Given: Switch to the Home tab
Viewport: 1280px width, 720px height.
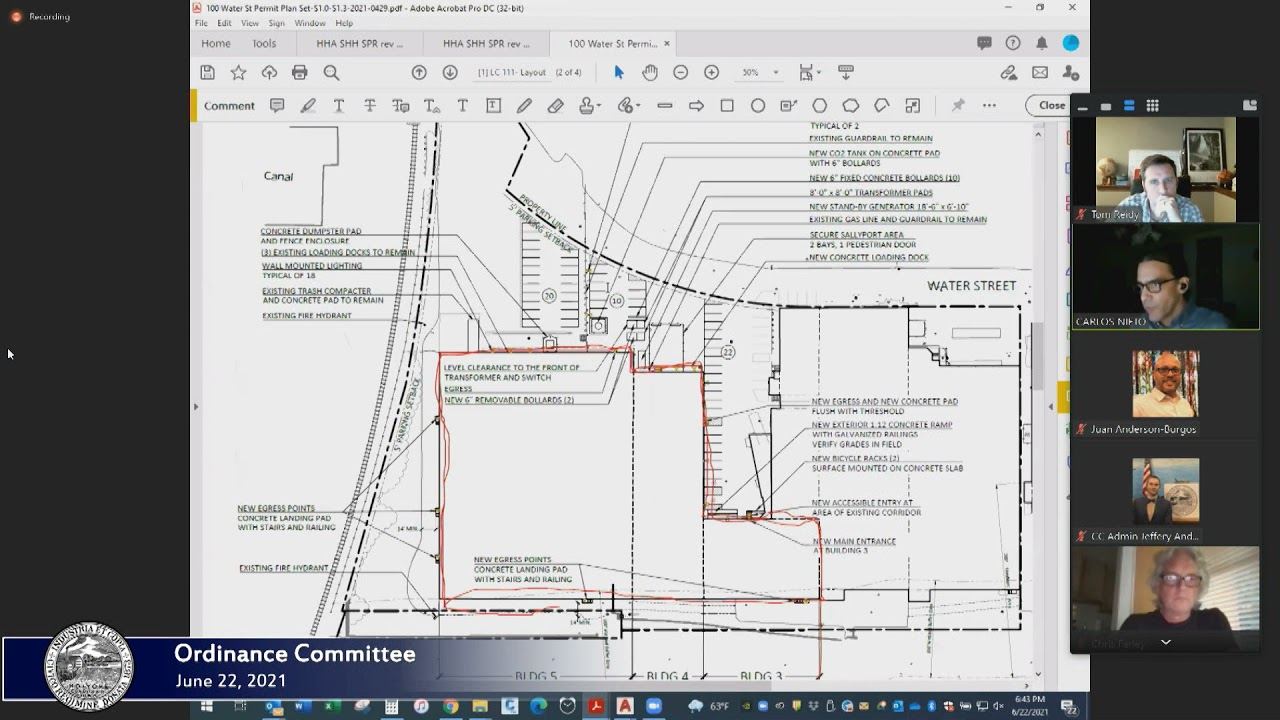Looking at the screenshot, I should (216, 44).
